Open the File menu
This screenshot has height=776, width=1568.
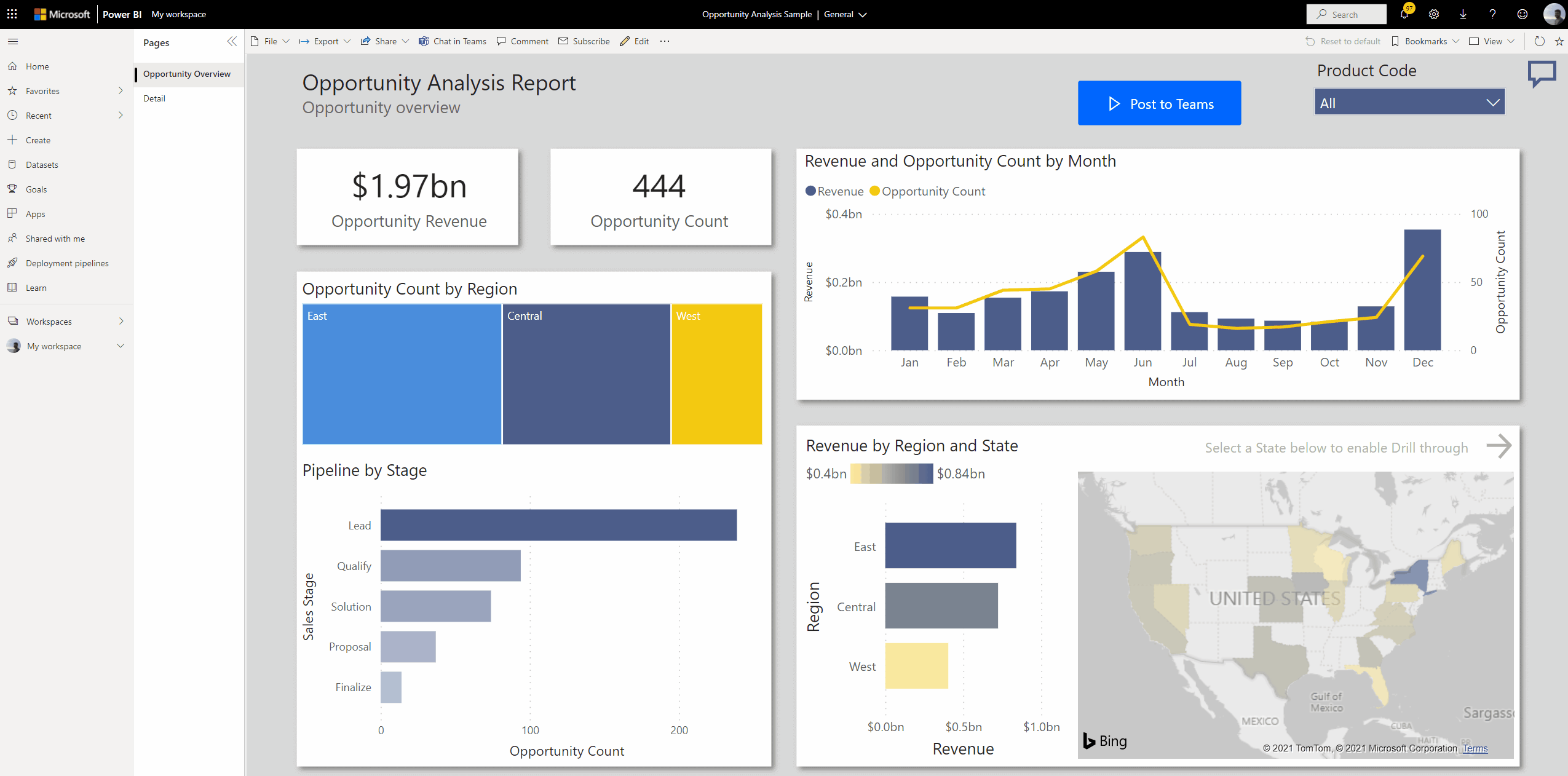[270, 41]
